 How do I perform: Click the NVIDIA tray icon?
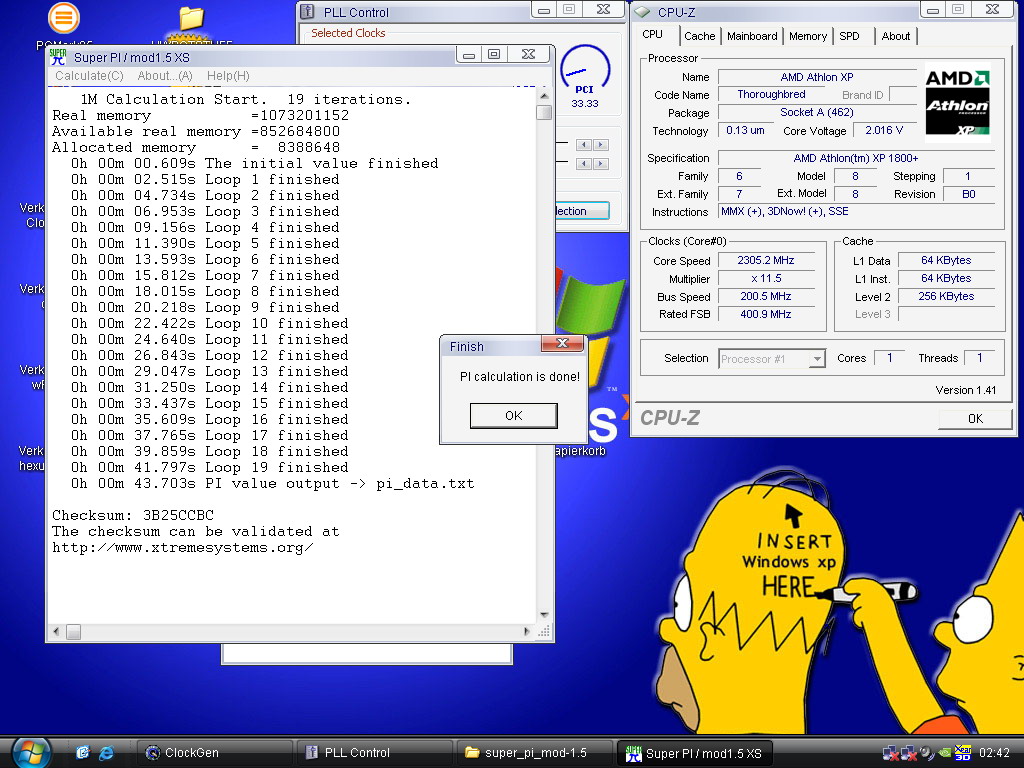tap(944, 753)
